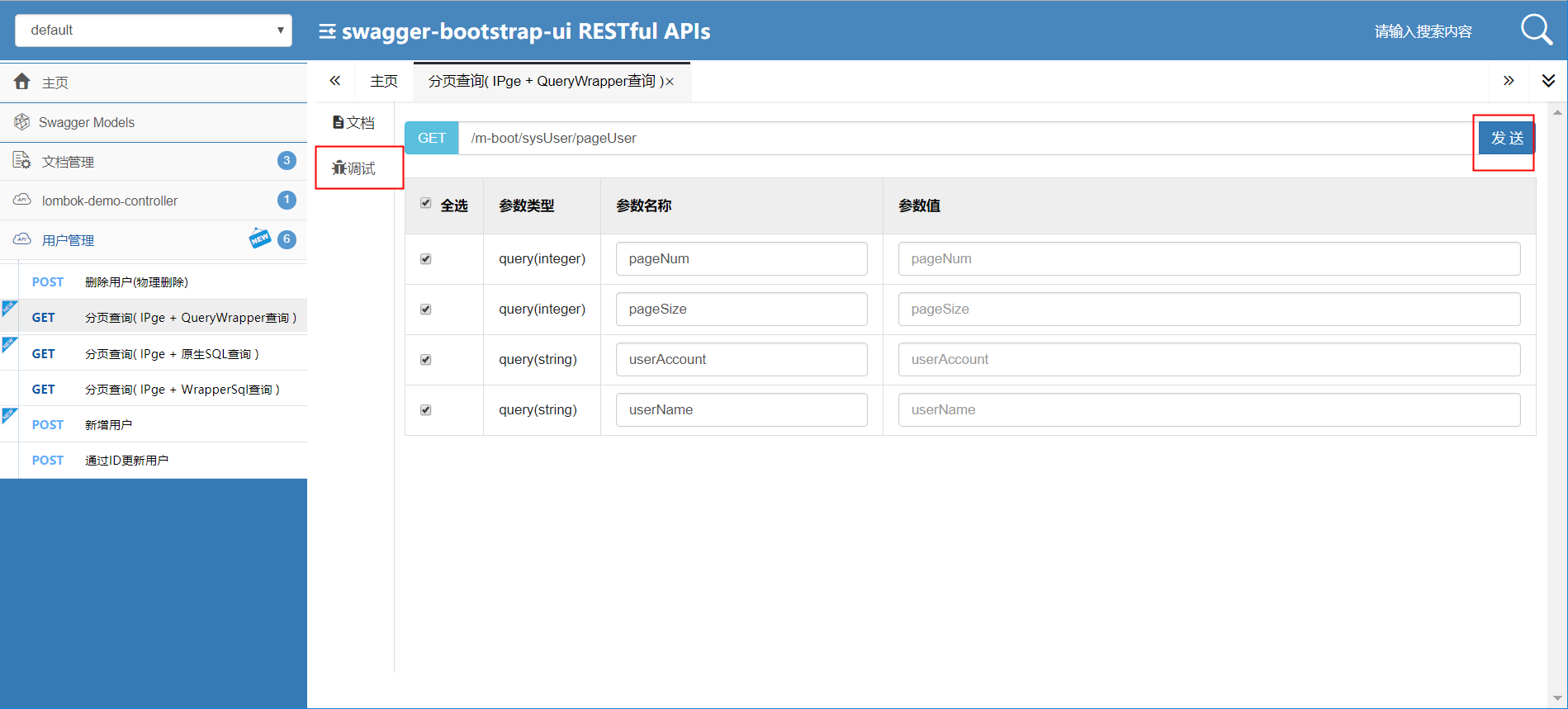Collapse the 用户管理 group
The width and height of the screenshot is (1568, 709).
point(154,239)
